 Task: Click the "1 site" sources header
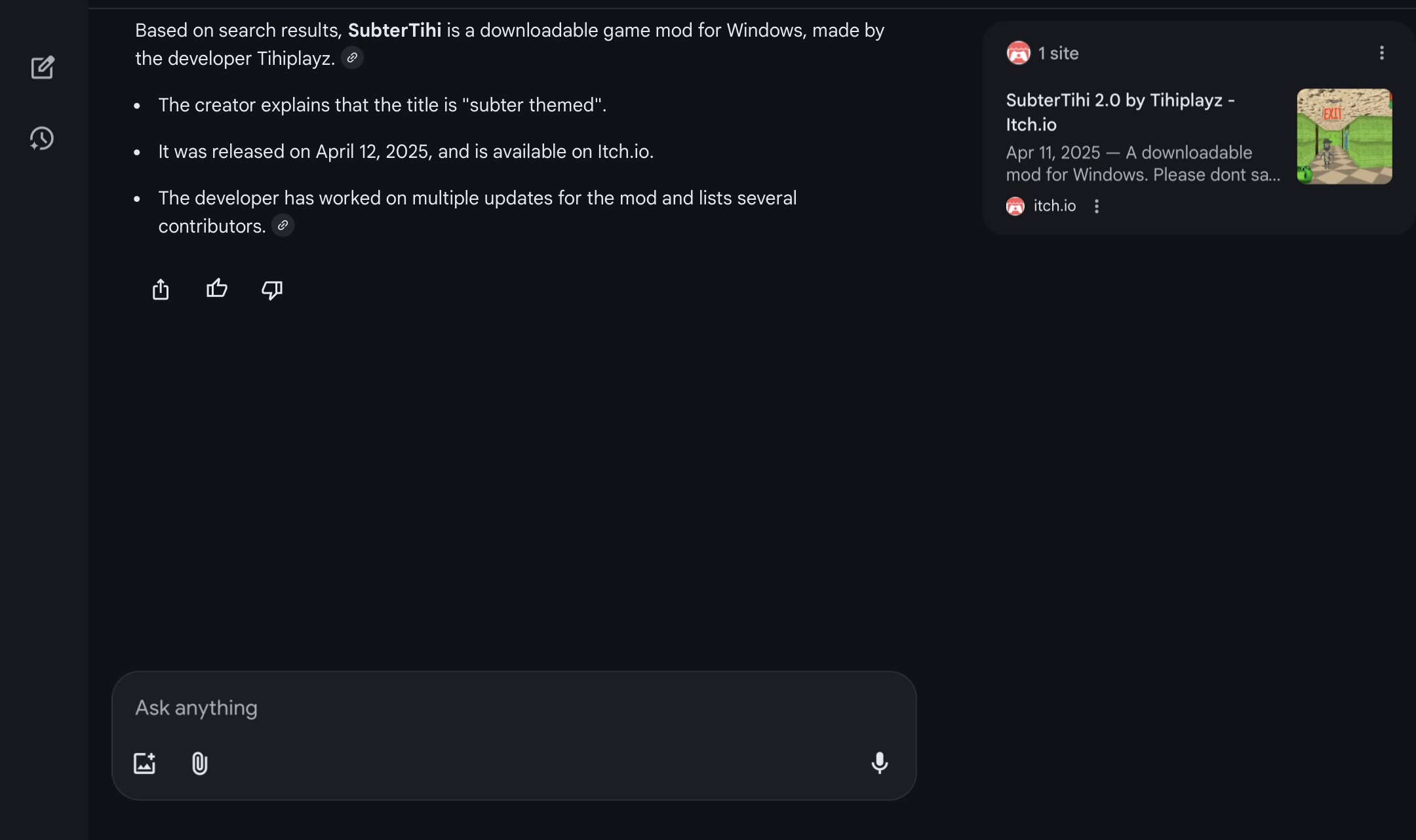click(x=1058, y=53)
